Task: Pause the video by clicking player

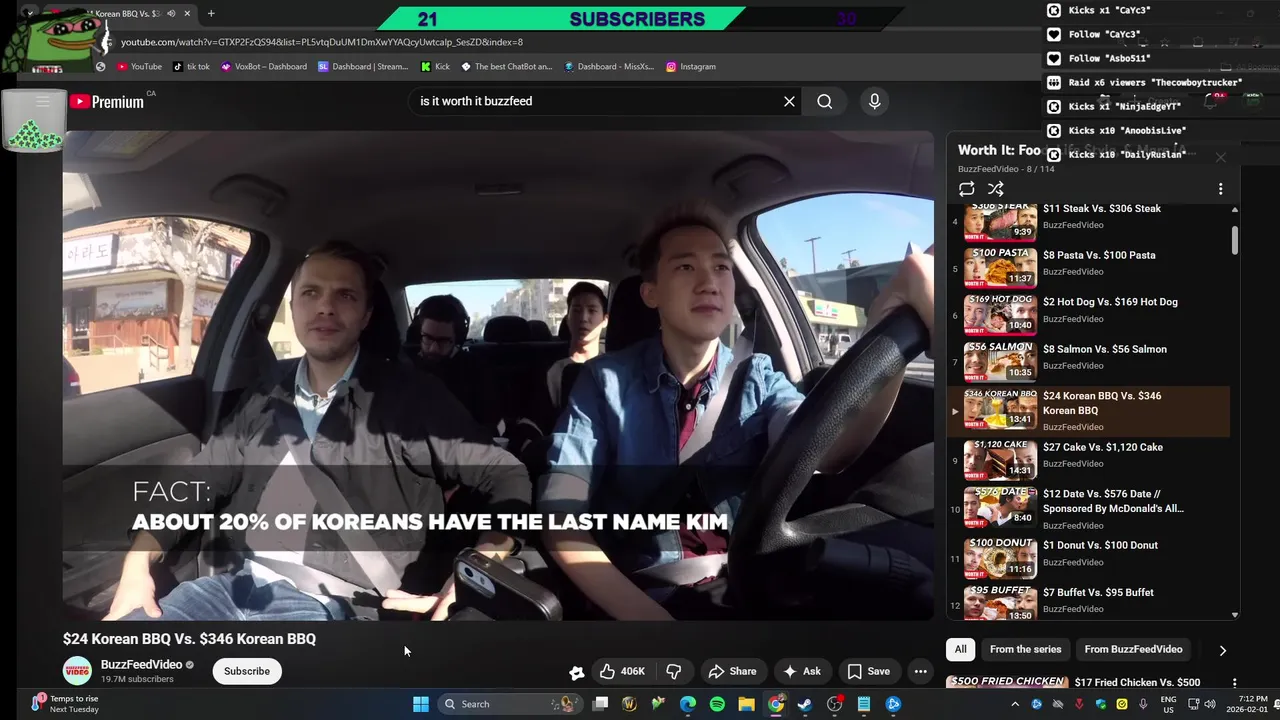Action: click(498, 375)
